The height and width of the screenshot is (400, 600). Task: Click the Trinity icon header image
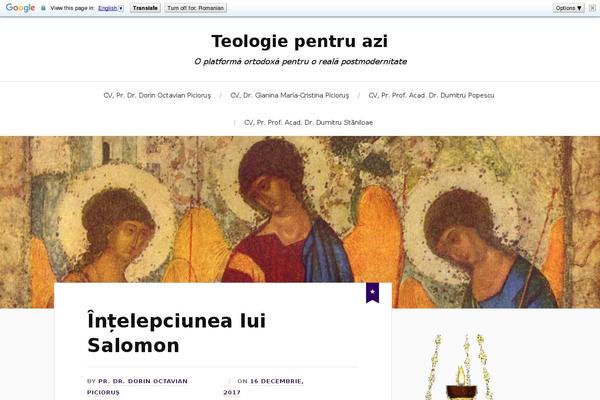point(300,222)
